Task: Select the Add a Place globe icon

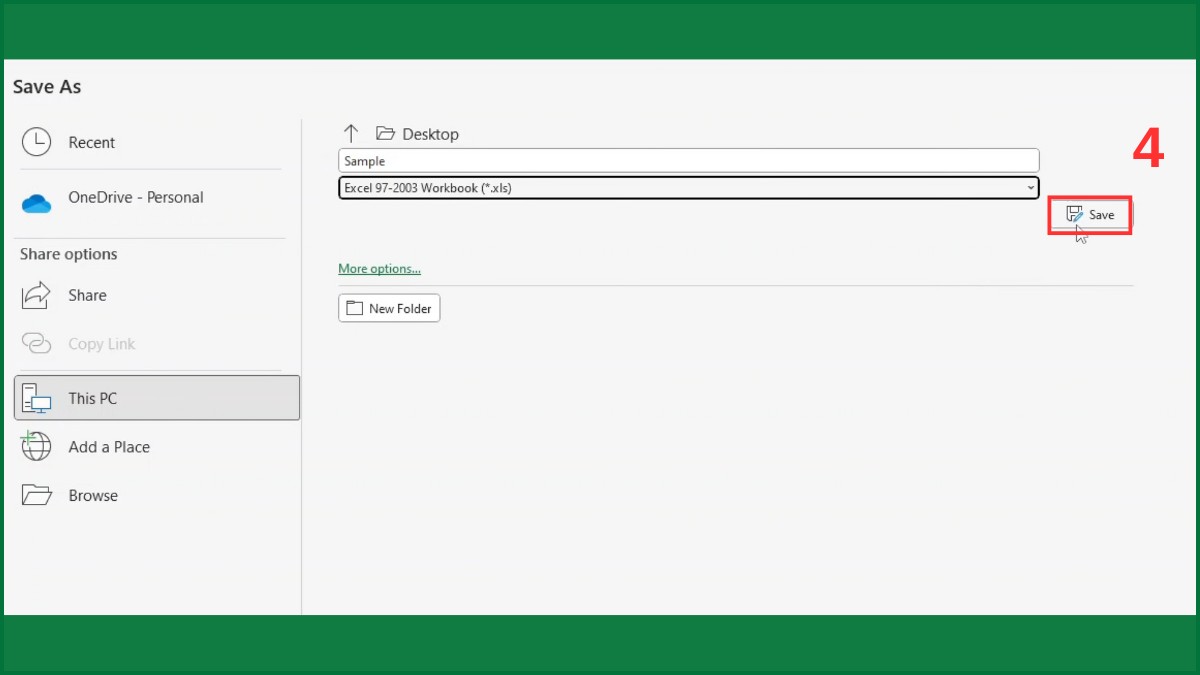Action: click(x=36, y=447)
